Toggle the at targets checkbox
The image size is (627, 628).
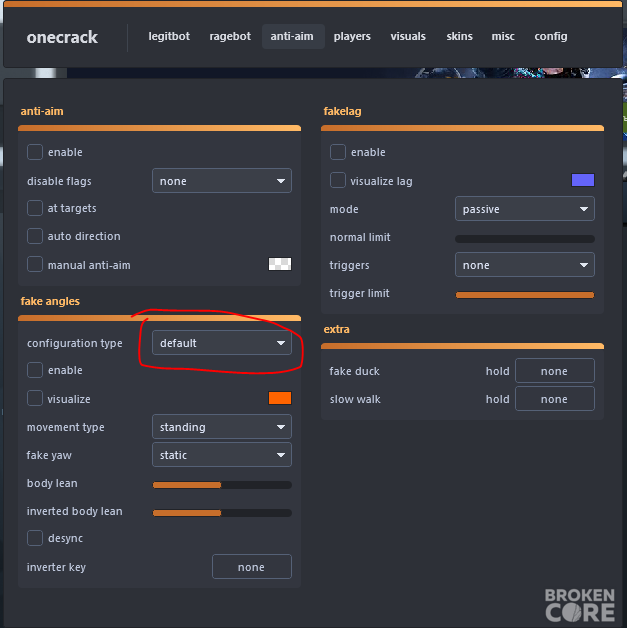pos(35,208)
